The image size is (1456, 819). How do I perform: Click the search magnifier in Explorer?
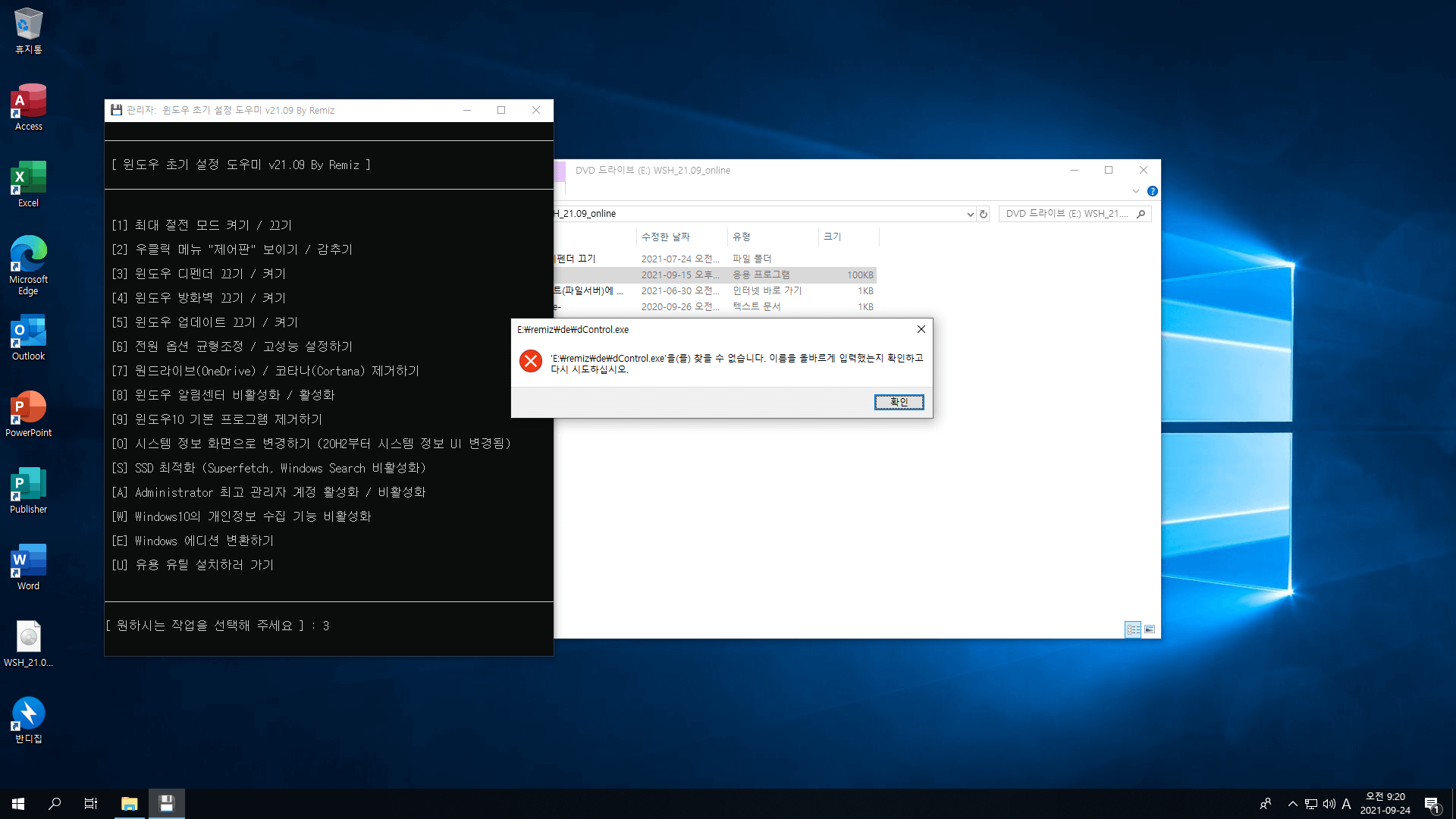click(1141, 214)
